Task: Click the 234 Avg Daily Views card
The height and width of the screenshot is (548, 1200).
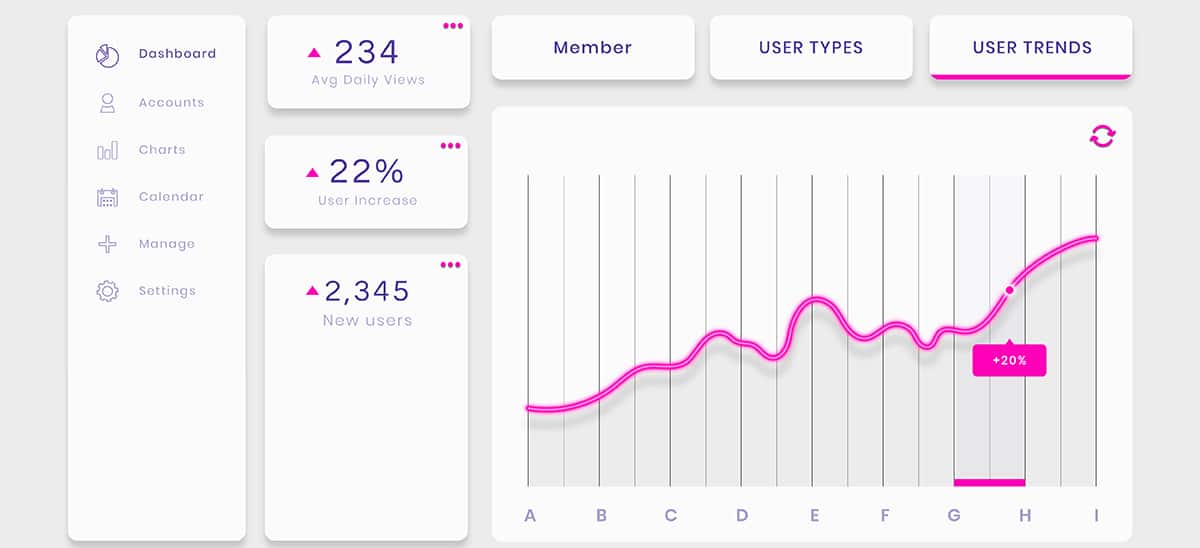Action: tap(368, 62)
